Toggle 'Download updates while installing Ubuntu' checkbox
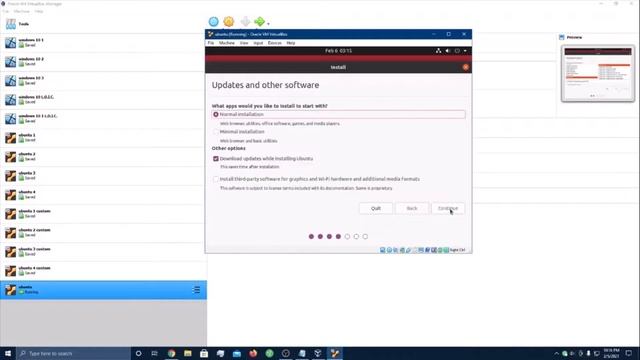 point(216,158)
